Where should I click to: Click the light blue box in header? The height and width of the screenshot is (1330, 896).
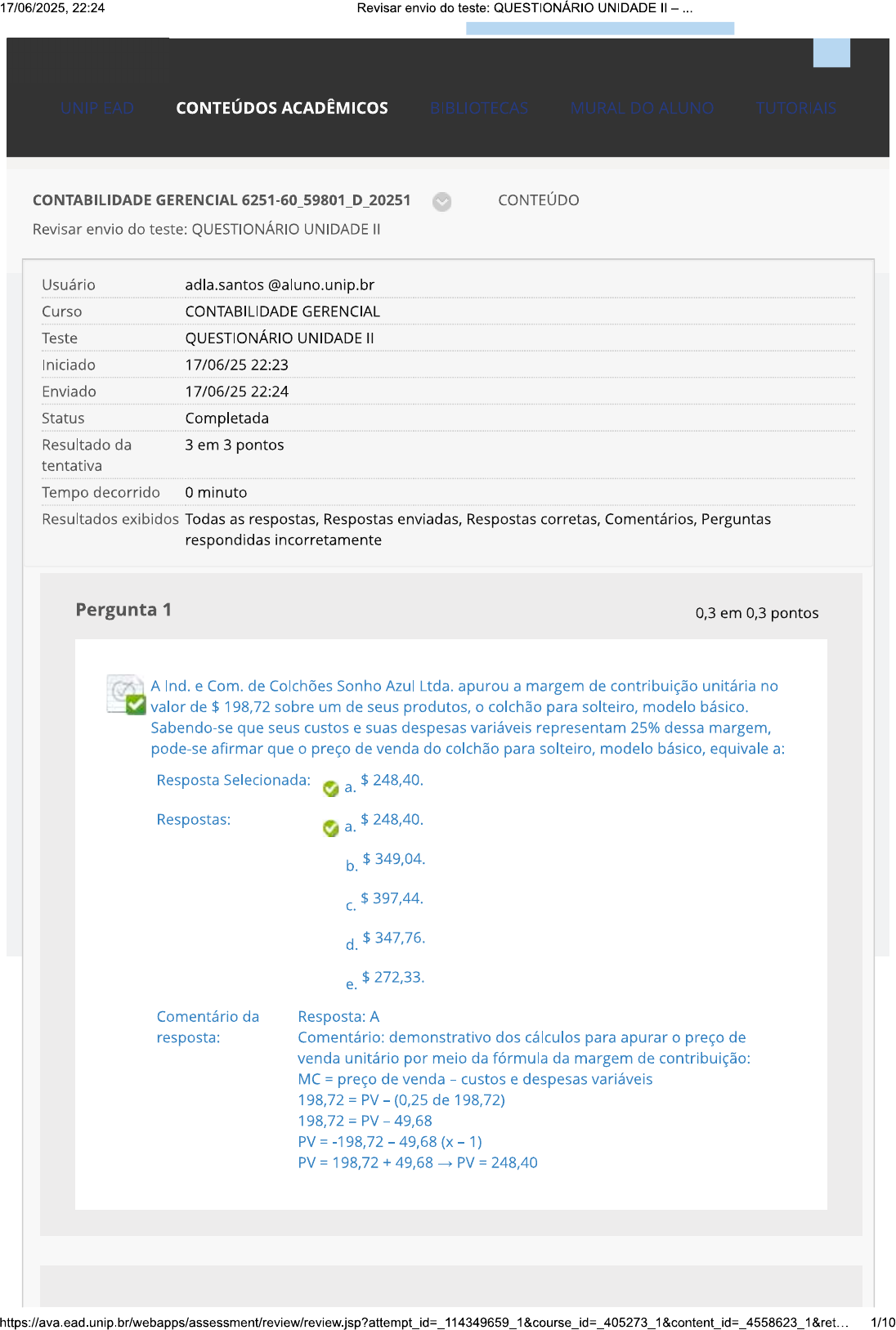[831, 53]
